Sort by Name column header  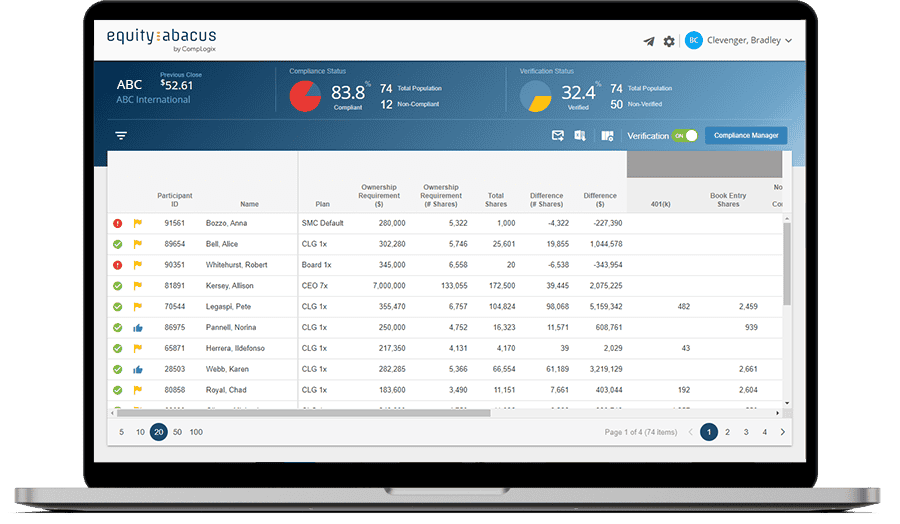click(x=249, y=204)
